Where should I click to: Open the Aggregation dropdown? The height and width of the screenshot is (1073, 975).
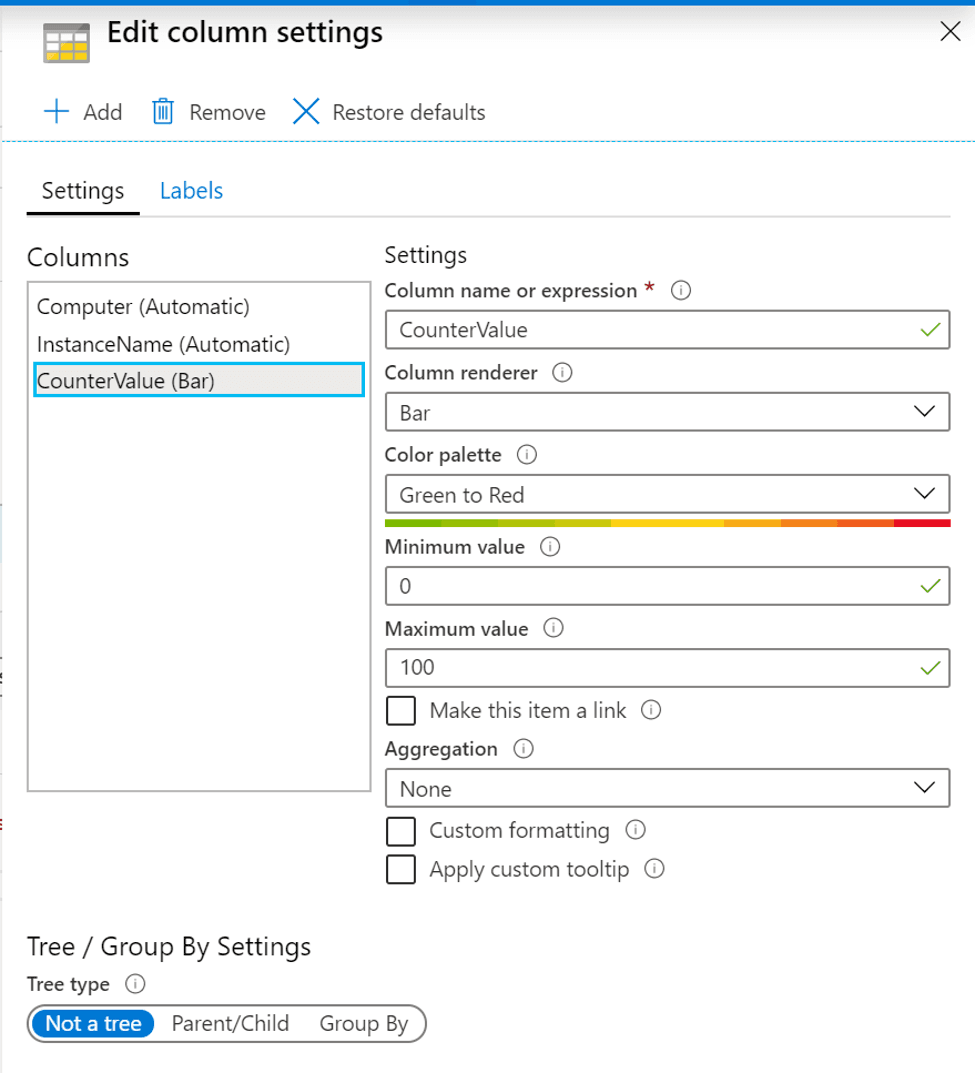tap(666, 789)
